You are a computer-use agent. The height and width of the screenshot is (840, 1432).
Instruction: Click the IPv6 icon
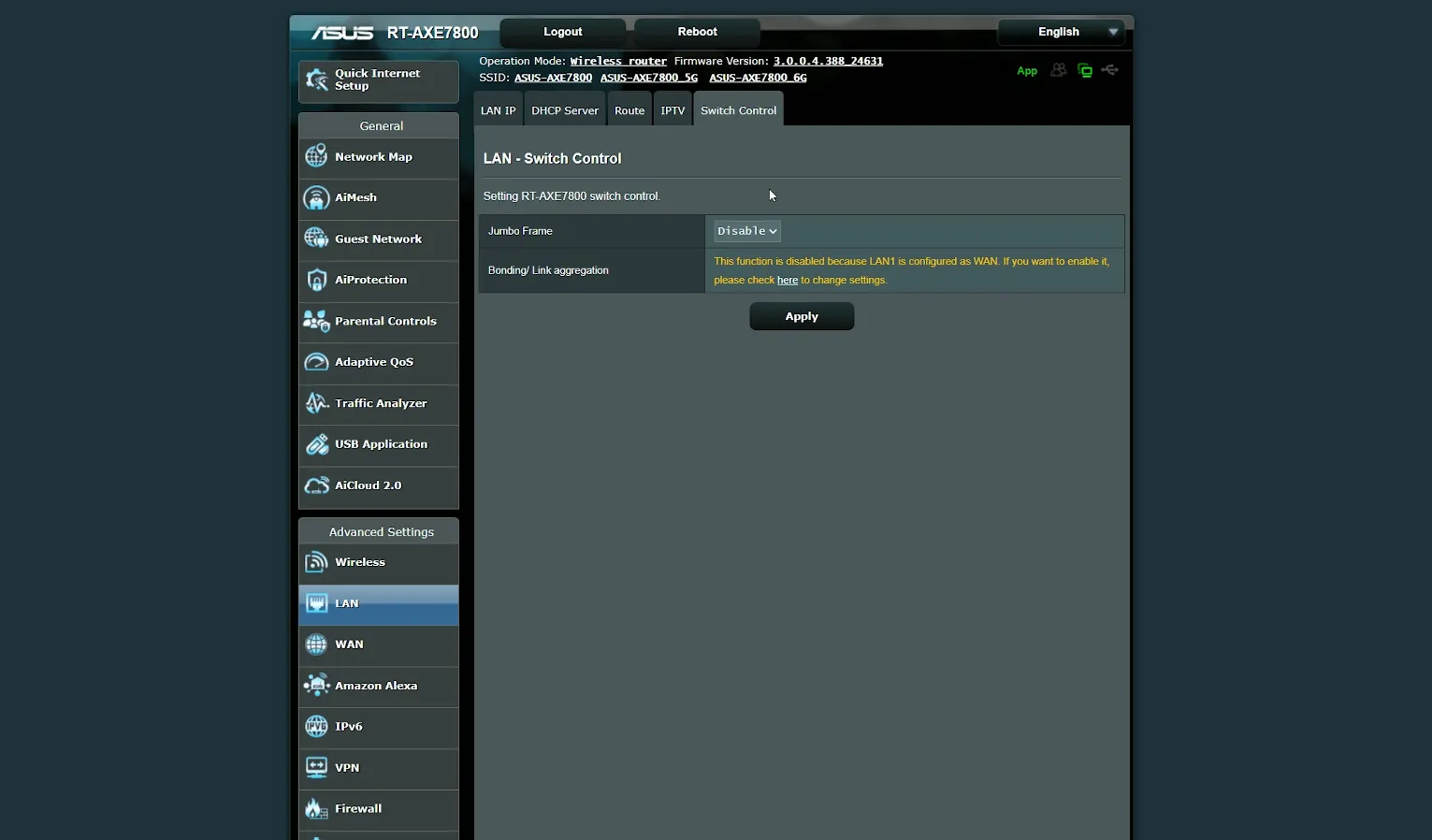tap(316, 726)
